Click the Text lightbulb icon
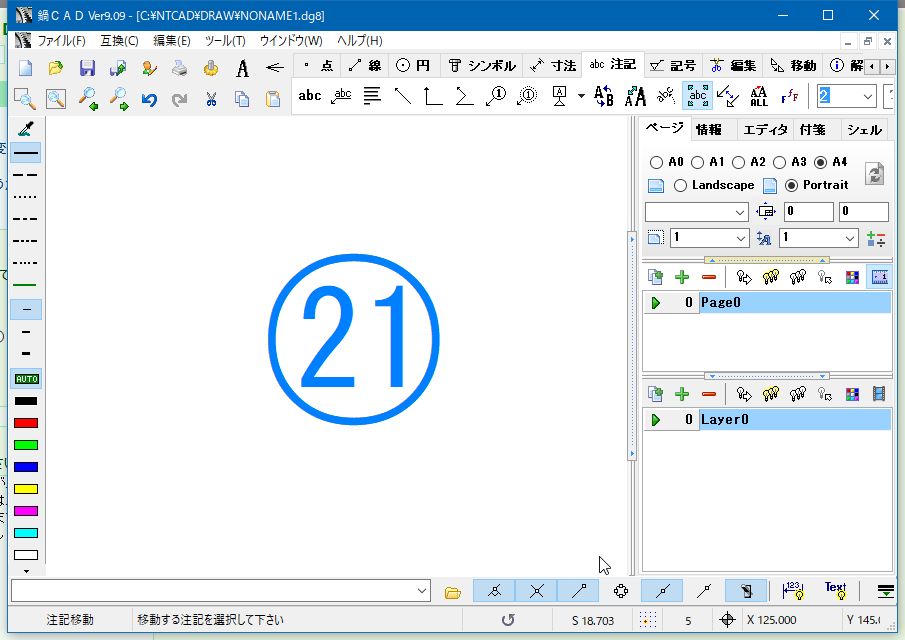The height and width of the screenshot is (640, 905). point(836,590)
